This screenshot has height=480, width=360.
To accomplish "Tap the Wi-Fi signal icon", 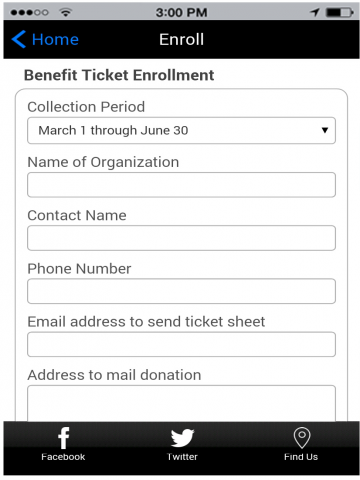I will (x=66, y=13).
